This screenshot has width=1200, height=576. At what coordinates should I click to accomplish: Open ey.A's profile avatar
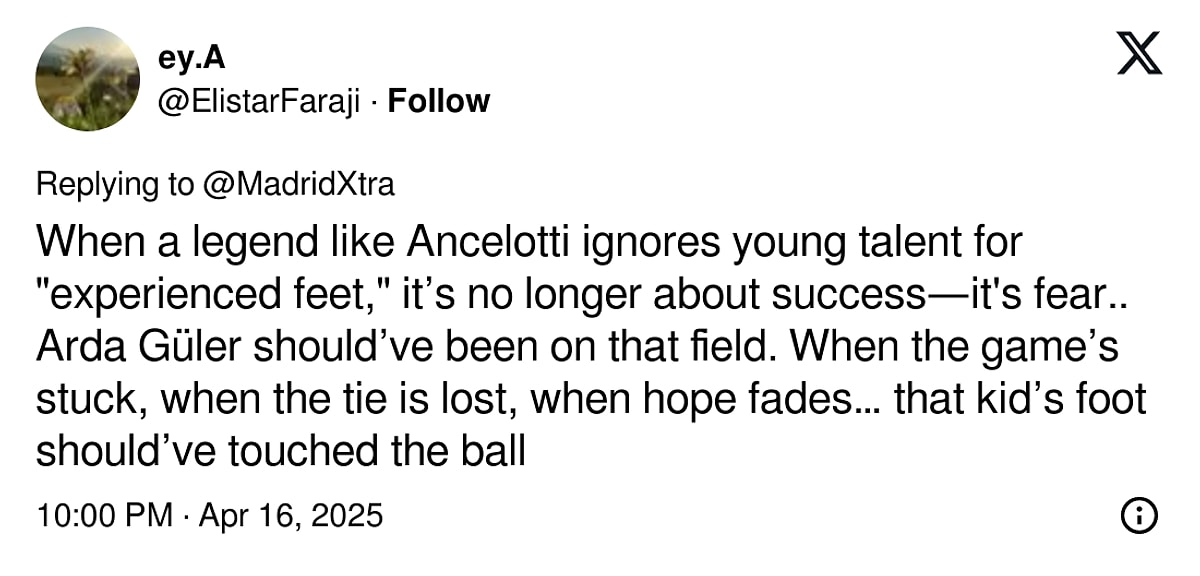coord(87,79)
